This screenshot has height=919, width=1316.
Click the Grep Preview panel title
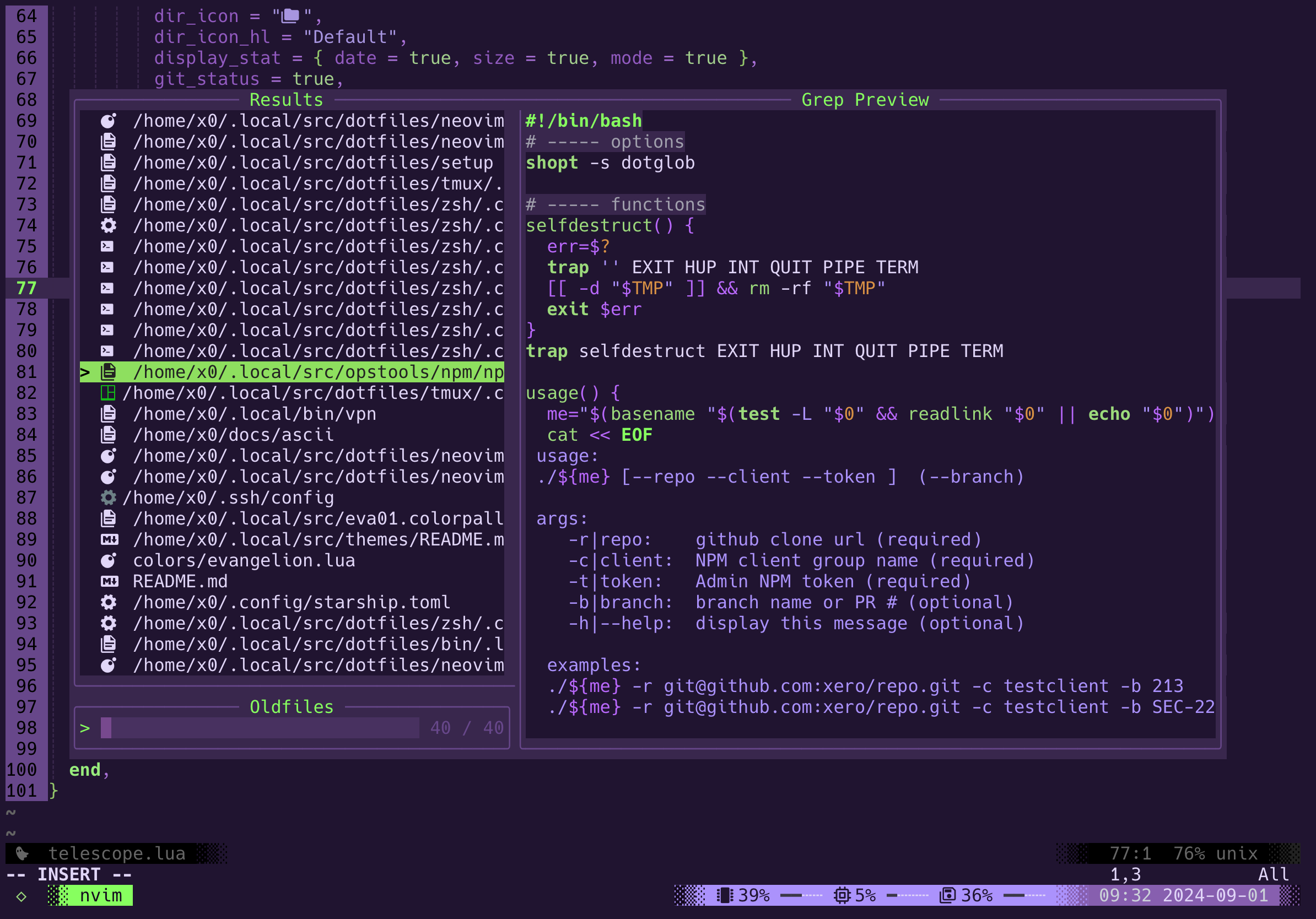tap(864, 100)
